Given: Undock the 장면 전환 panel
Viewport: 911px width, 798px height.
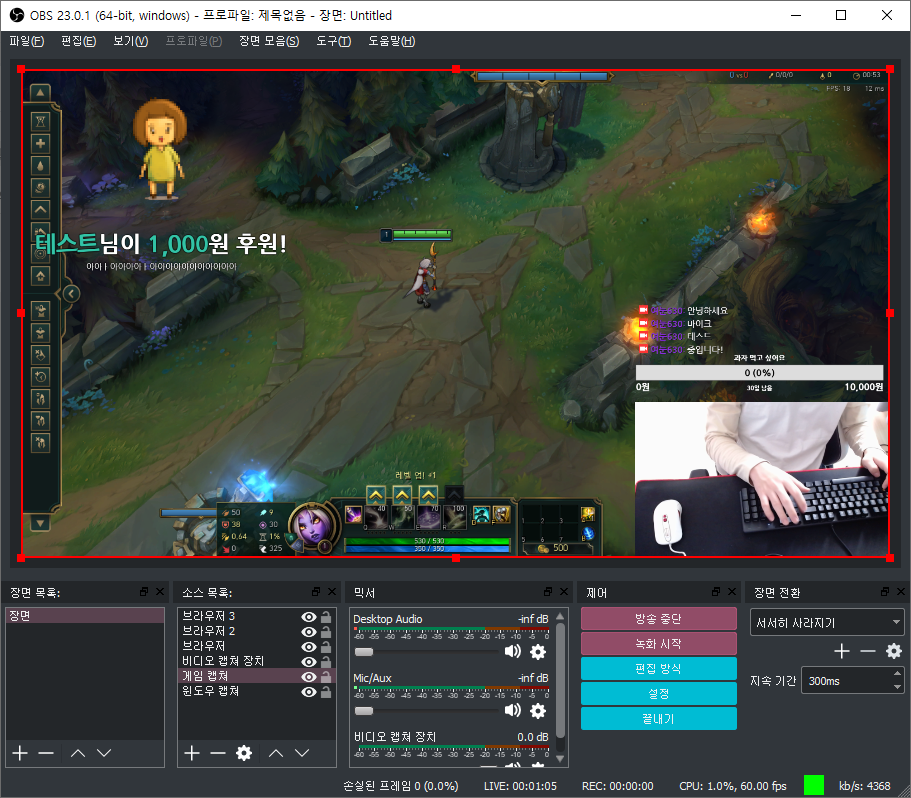Looking at the screenshot, I should click(885, 591).
